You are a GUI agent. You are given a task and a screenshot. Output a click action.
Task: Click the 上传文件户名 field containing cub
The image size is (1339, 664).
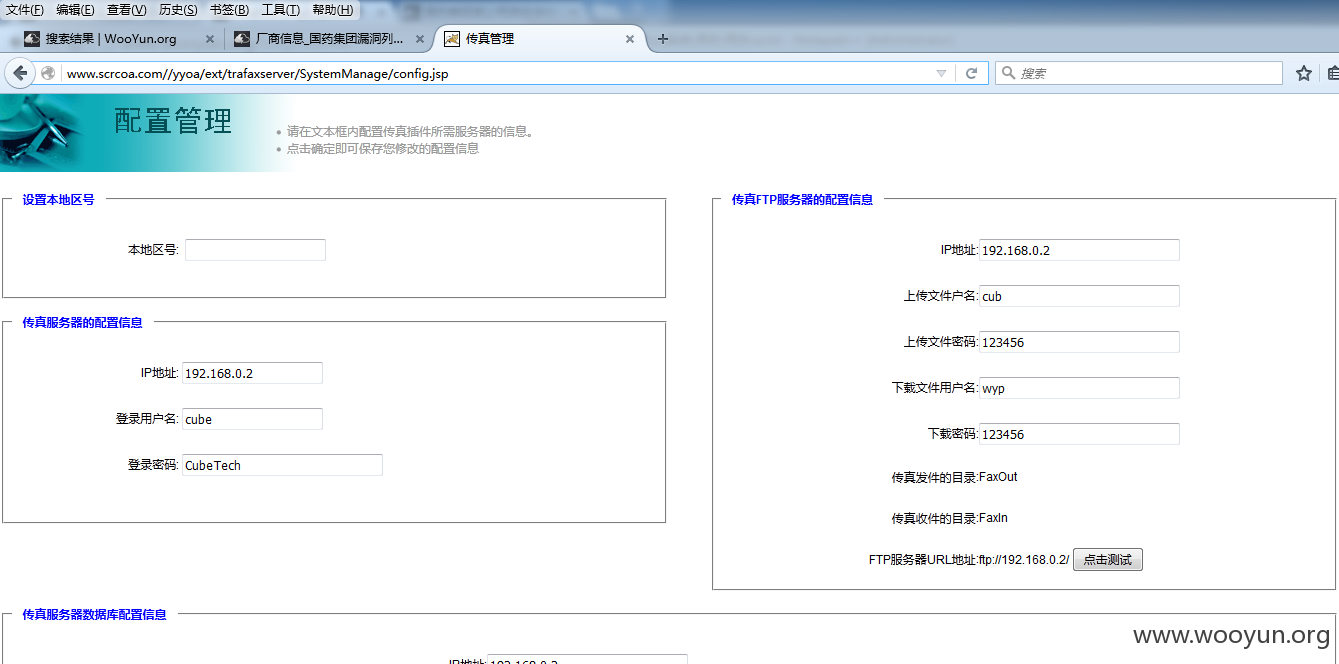(1079, 296)
